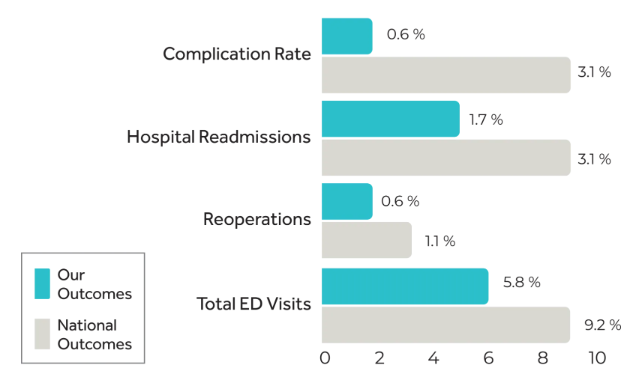Click the 5.8 % data label
This screenshot has width=644, height=387.
coord(522,282)
